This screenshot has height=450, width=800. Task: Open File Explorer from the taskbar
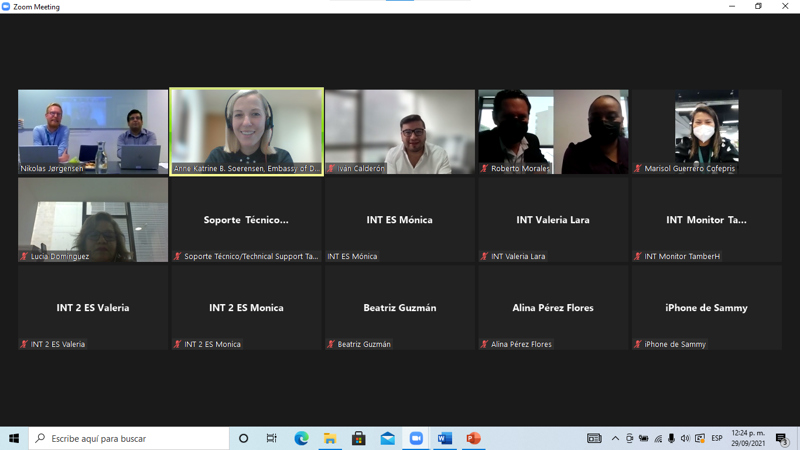329,438
